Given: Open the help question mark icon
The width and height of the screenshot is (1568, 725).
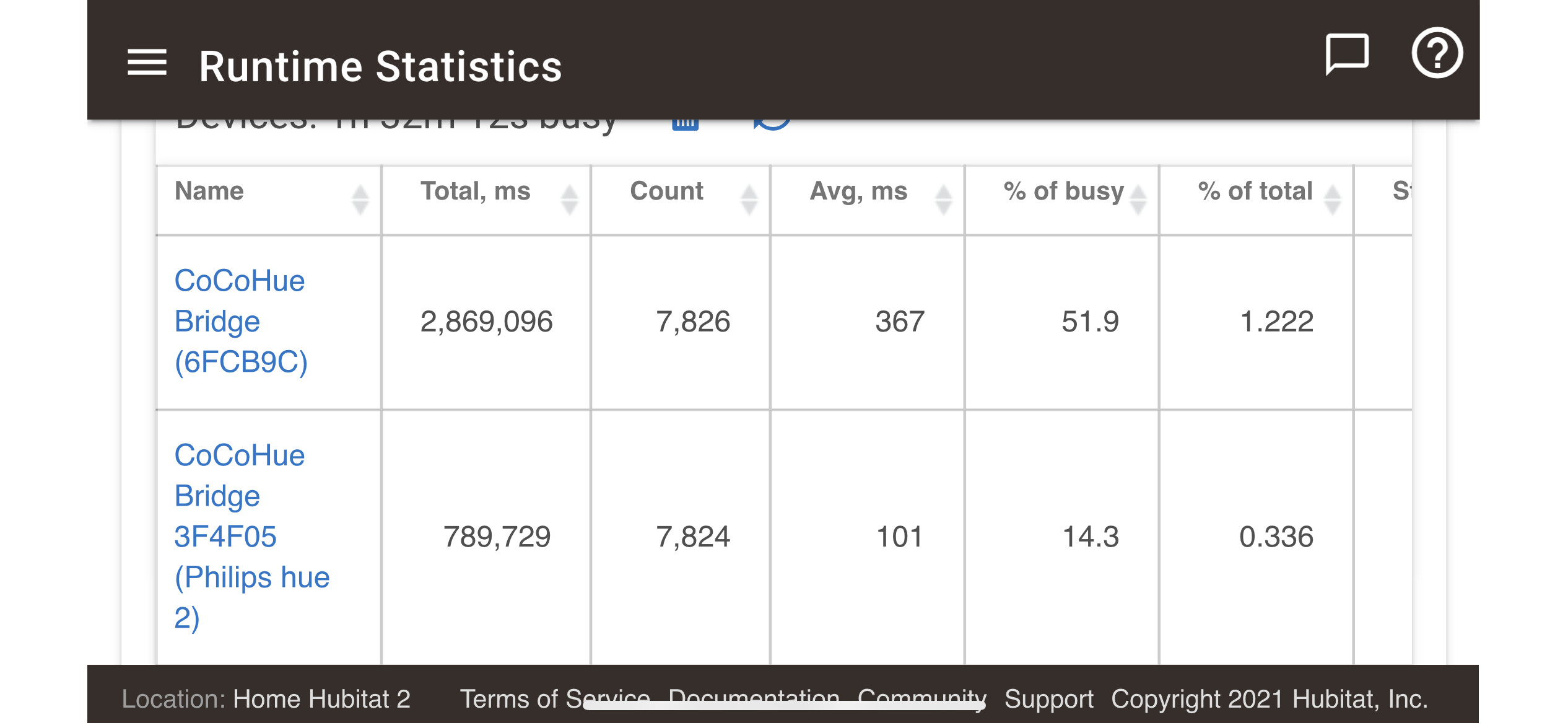Looking at the screenshot, I should pyautogui.click(x=1437, y=53).
